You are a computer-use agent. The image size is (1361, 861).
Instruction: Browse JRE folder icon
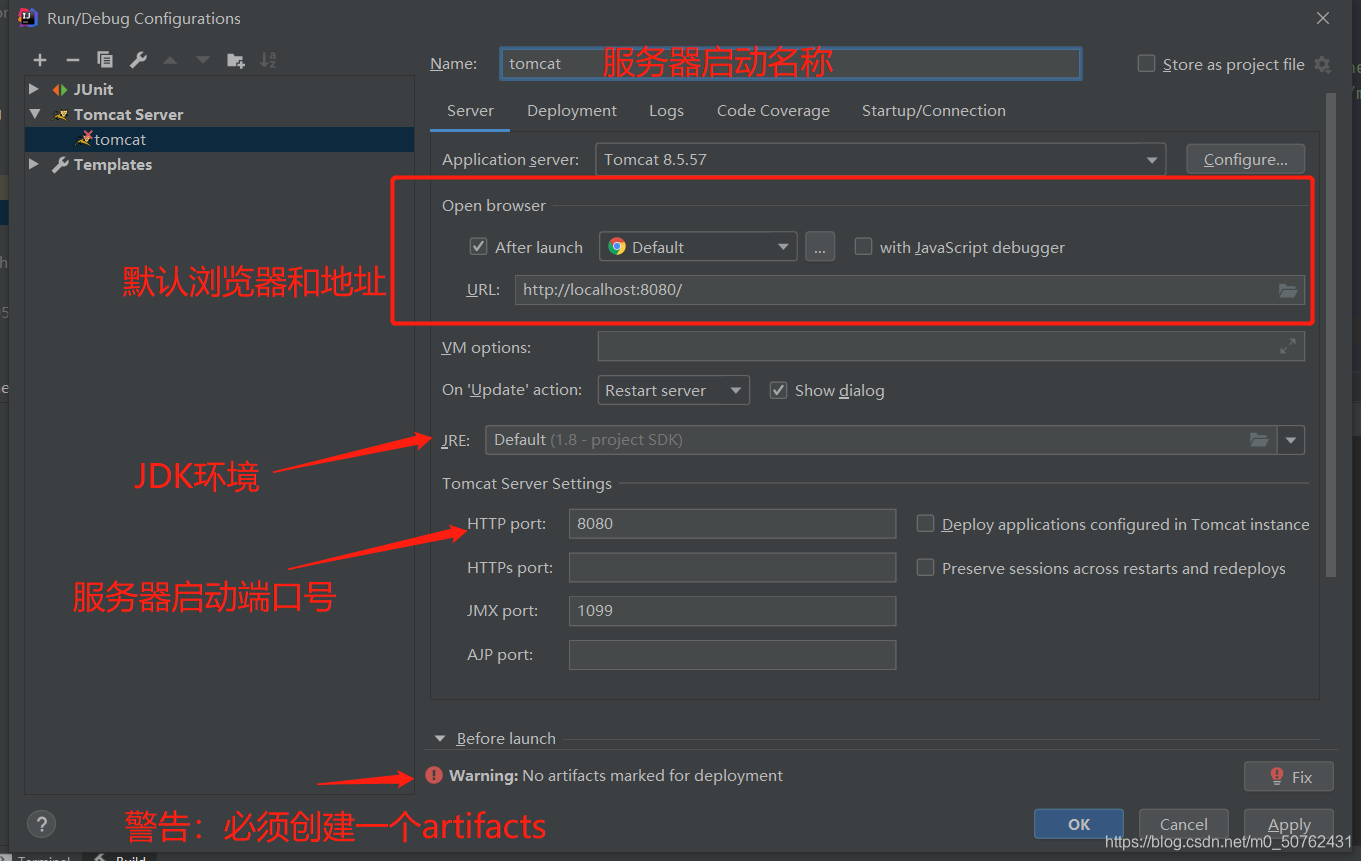[1260, 440]
